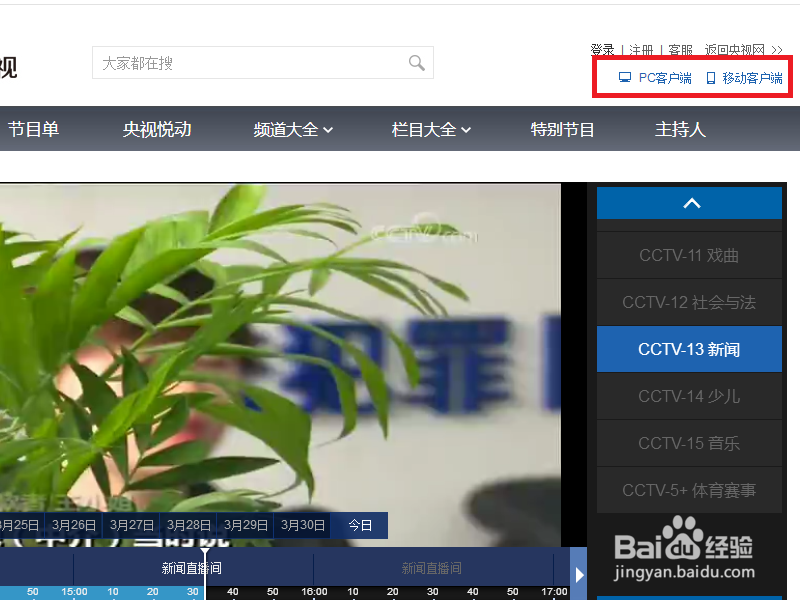Select CCTV-11 戏曲 channel
The height and width of the screenshot is (600, 800).
(689, 255)
